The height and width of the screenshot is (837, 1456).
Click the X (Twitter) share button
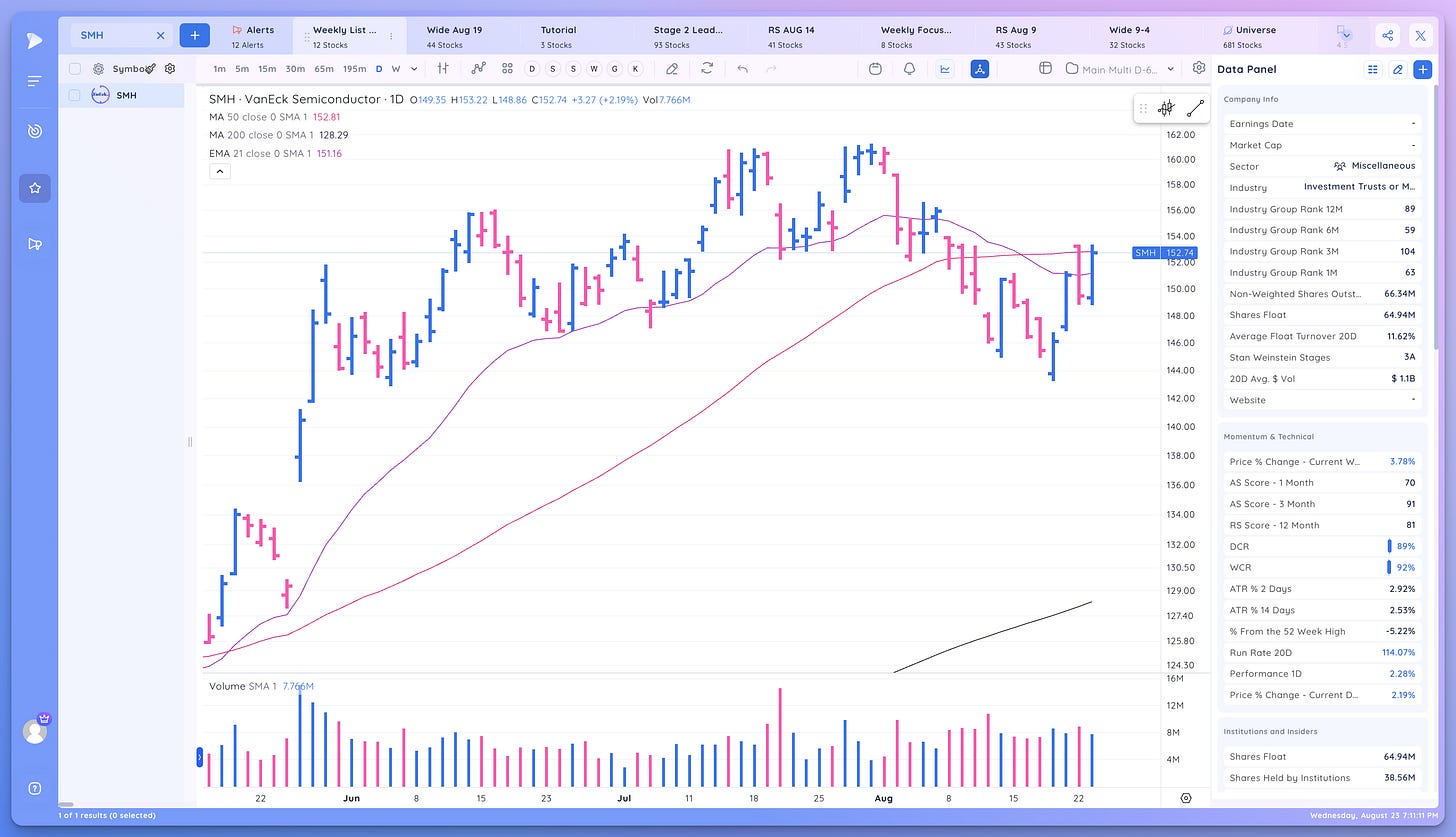[1420, 36]
